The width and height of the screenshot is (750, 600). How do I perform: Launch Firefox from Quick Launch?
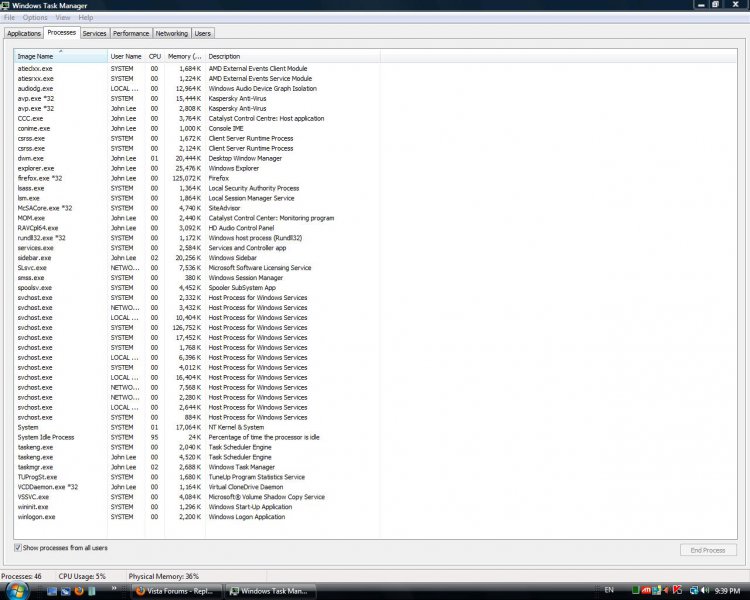click(79, 591)
